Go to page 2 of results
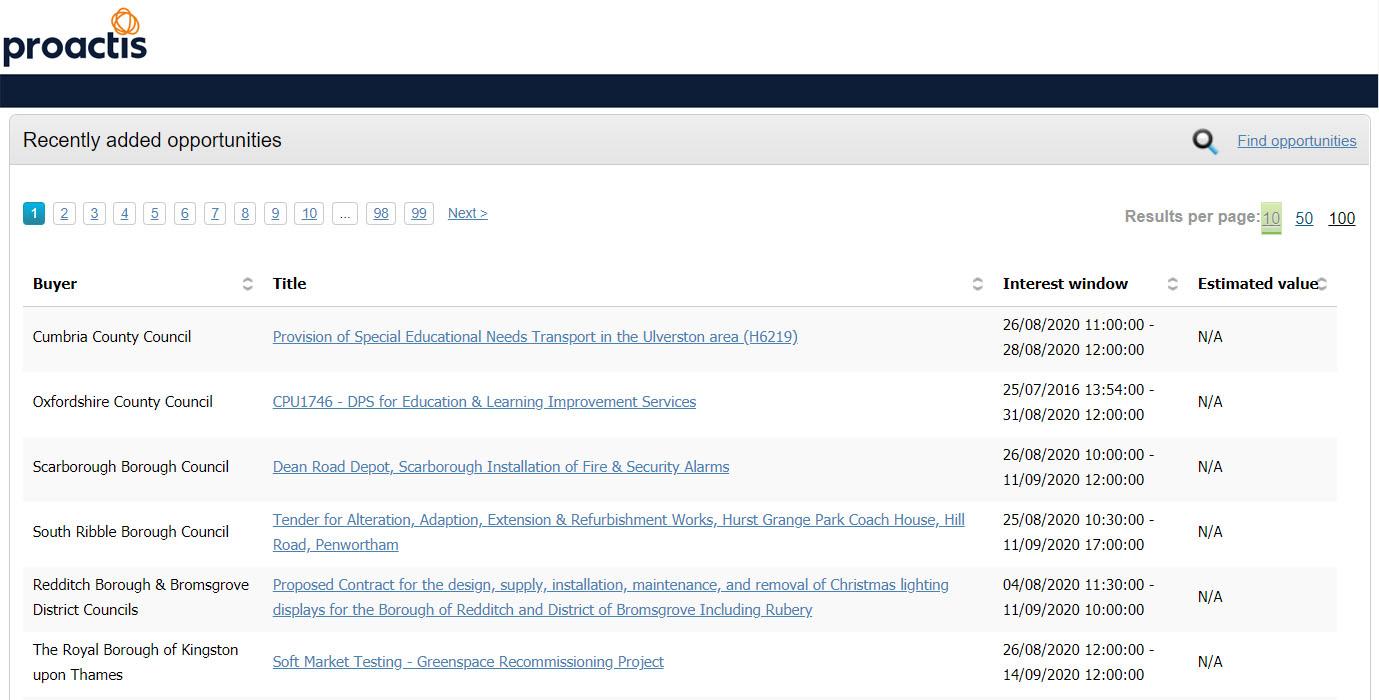Image resolution: width=1379 pixels, height=700 pixels. (x=64, y=213)
